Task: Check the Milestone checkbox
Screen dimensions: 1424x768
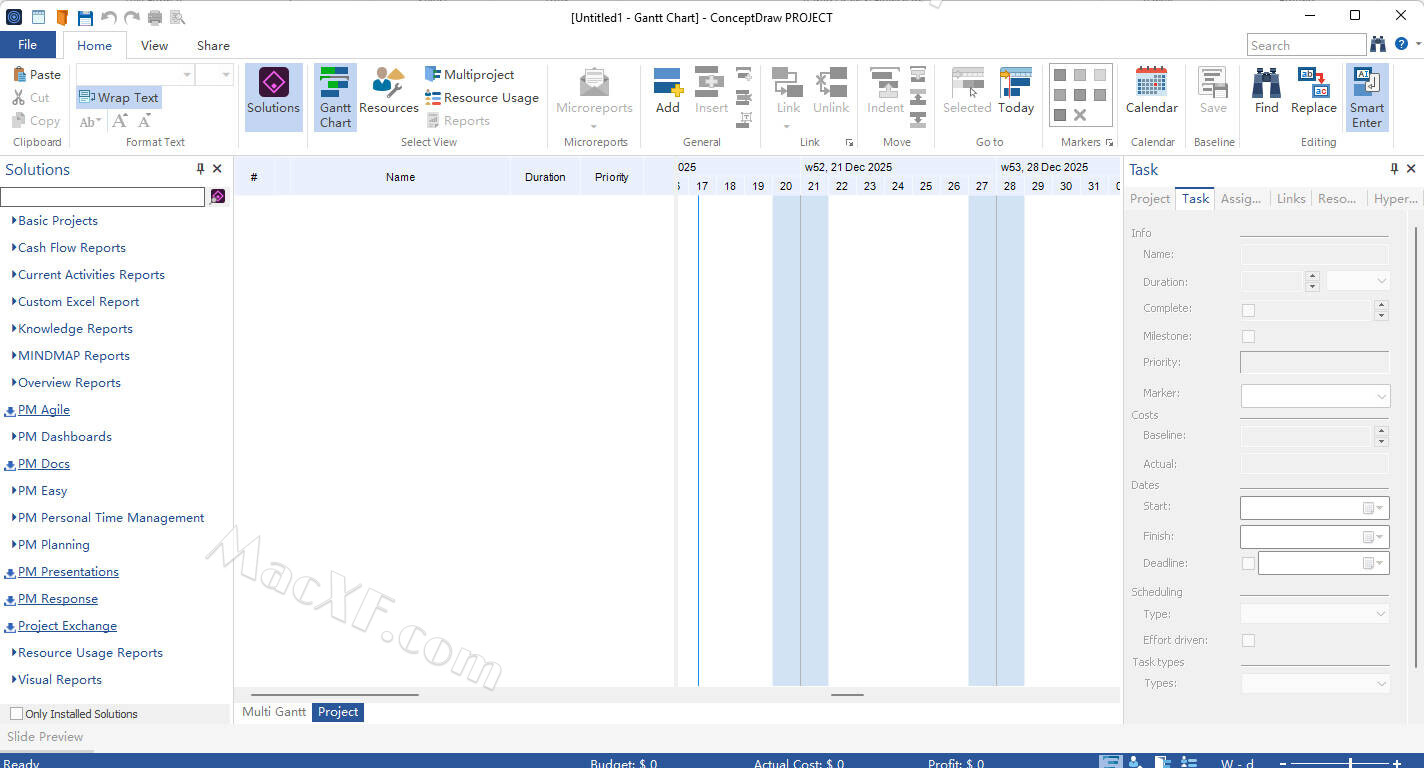Action: tap(1248, 337)
